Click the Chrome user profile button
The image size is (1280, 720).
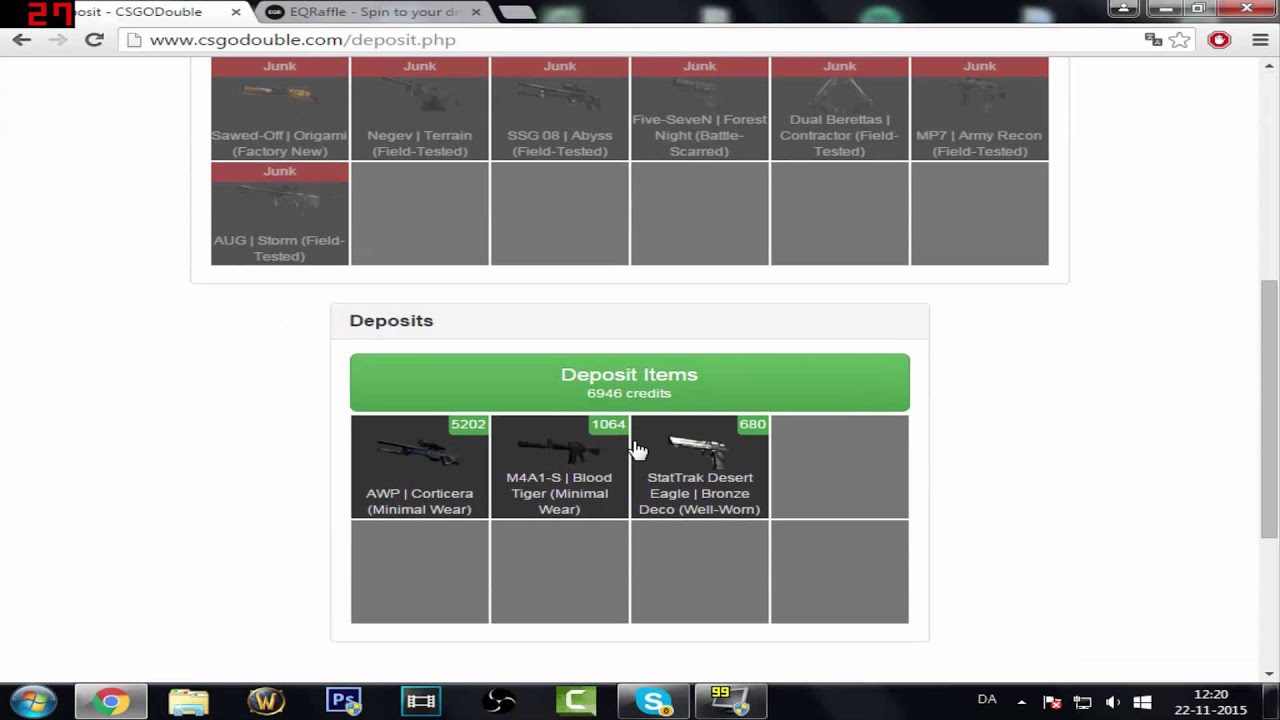(1124, 8)
